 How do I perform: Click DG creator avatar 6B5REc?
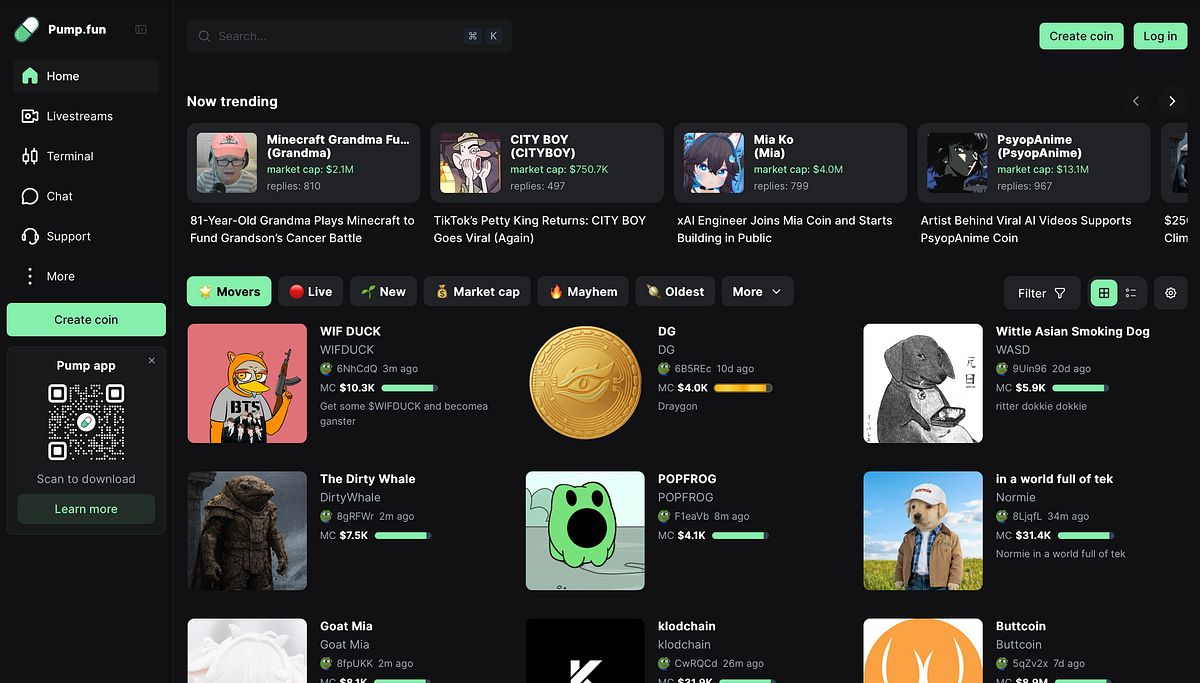(x=664, y=369)
